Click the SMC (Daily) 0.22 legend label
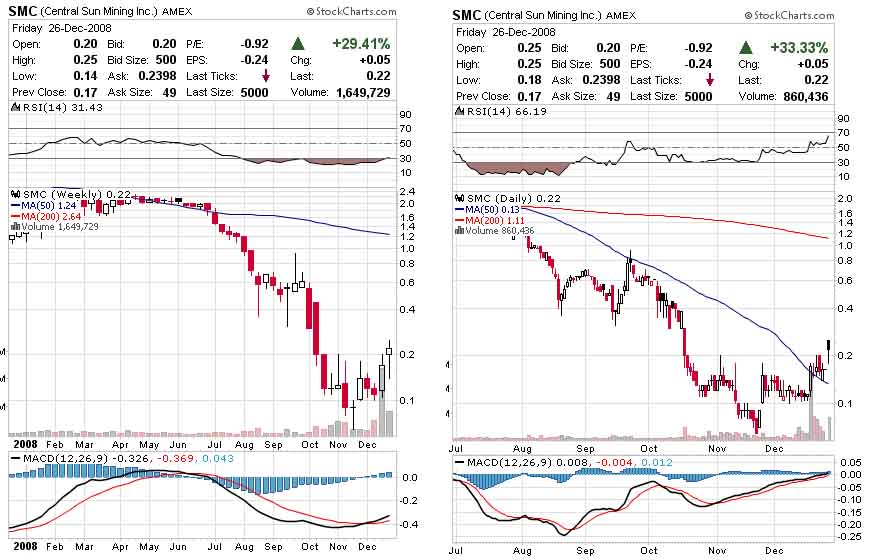The height and width of the screenshot is (560, 869). point(514,198)
